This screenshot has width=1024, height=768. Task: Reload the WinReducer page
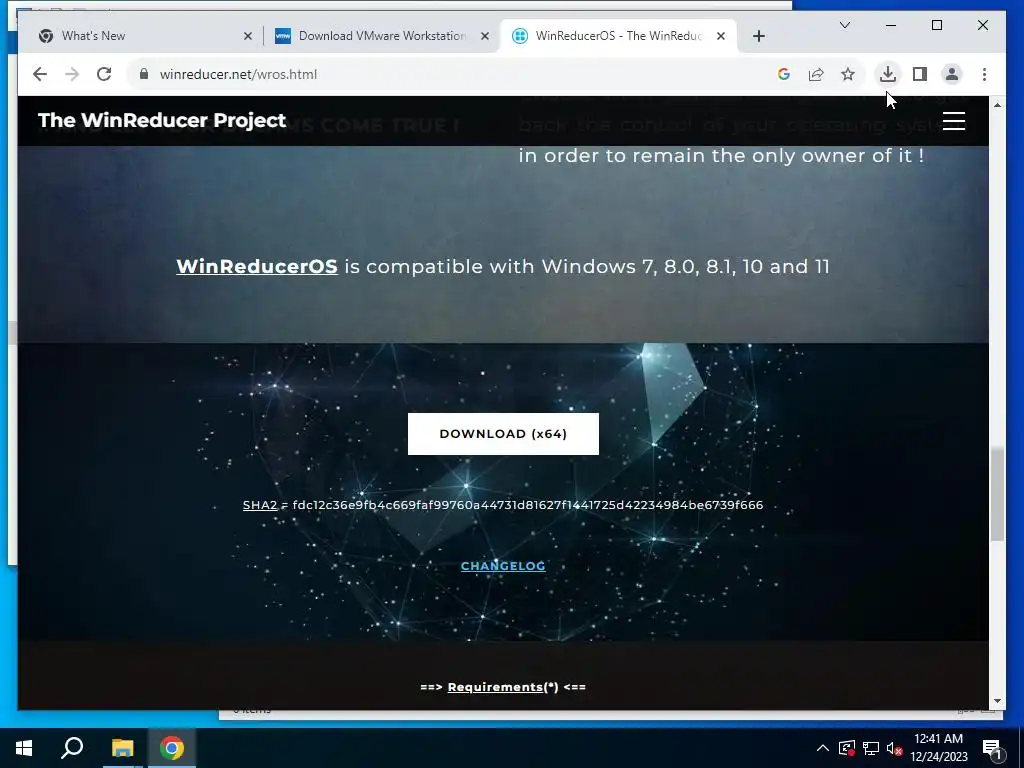(x=104, y=74)
